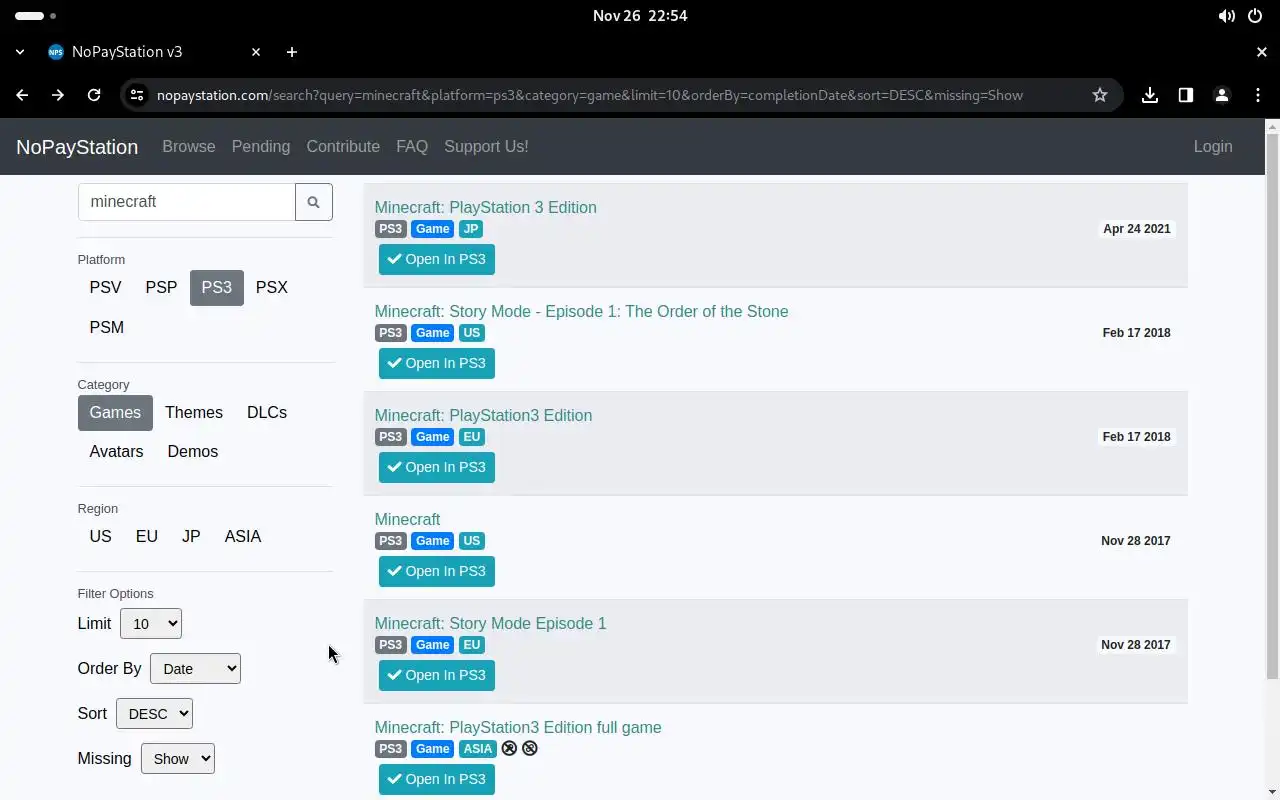This screenshot has height=800, width=1280.
Task: Bookmark this page with star icon
Action: pyautogui.click(x=1100, y=95)
